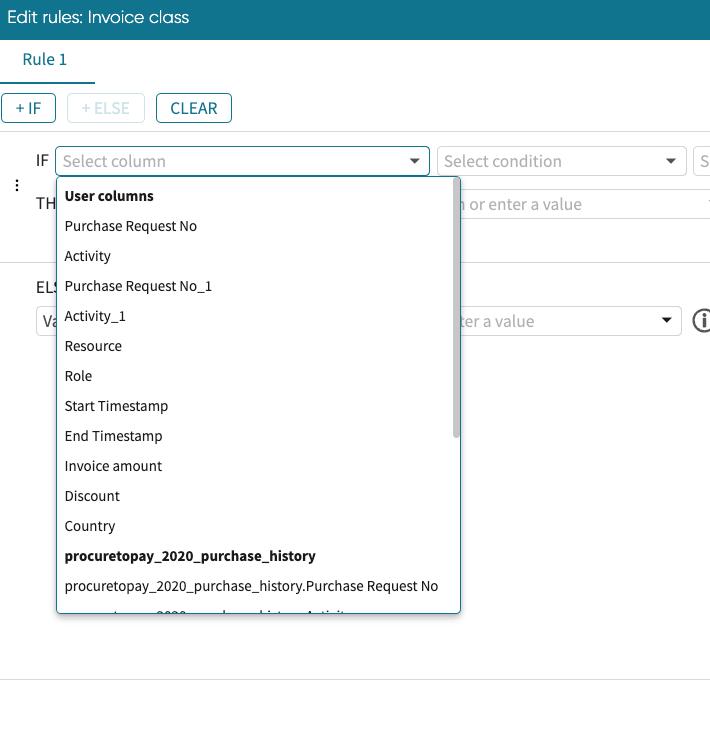
Task: Select Invoice amount column
Action: pos(113,466)
